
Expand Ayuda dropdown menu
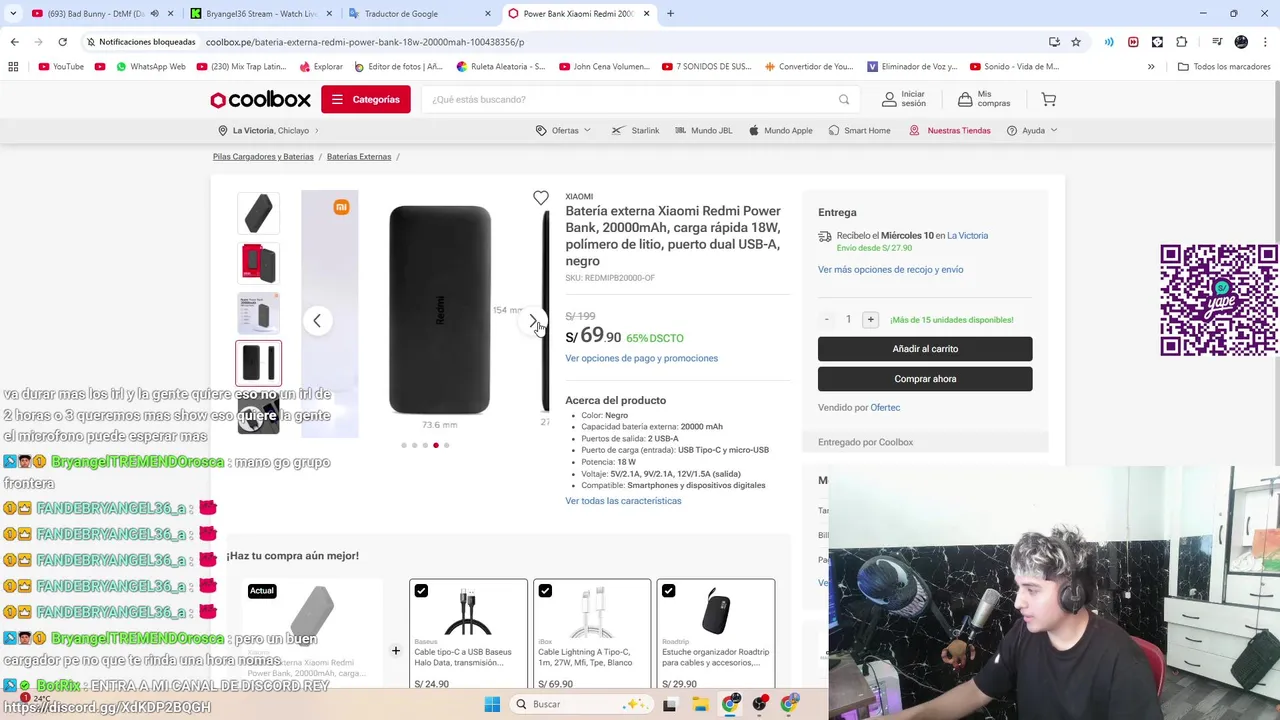1032,131
